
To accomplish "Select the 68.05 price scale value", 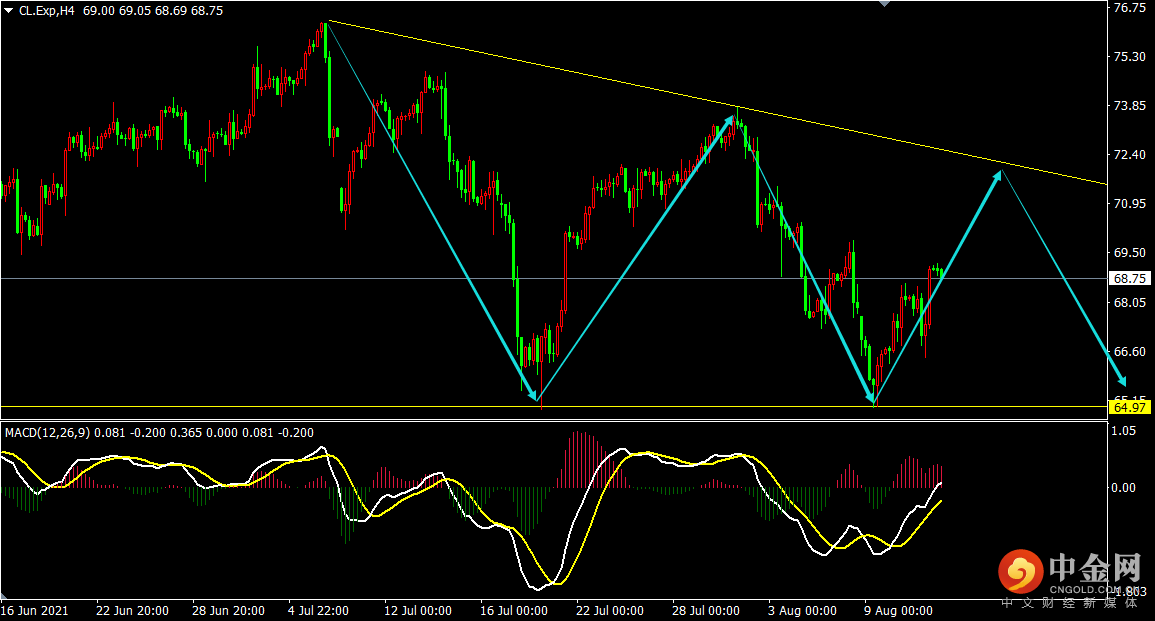I will tap(1130, 303).
